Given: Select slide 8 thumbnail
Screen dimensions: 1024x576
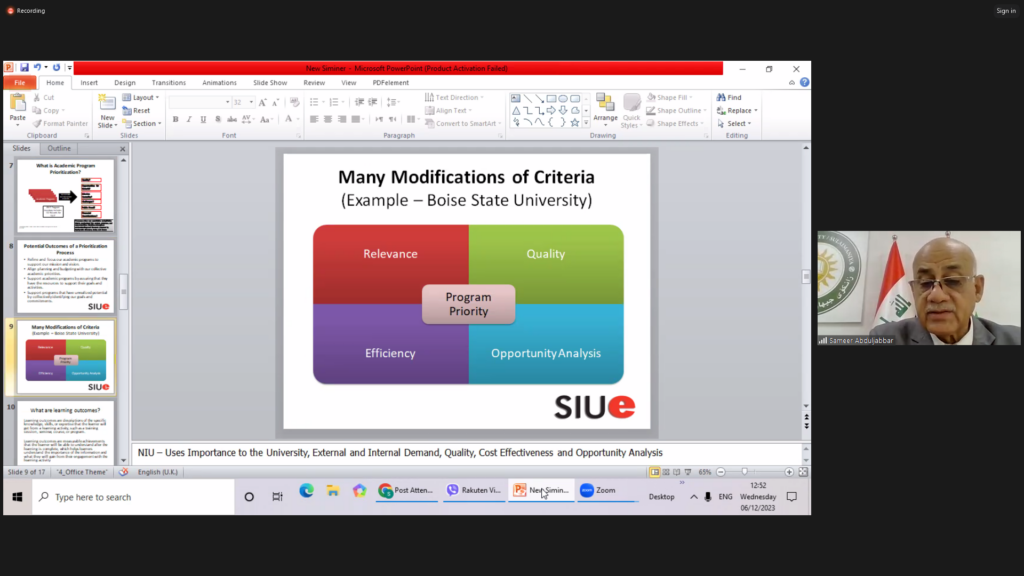Looking at the screenshot, I should pyautogui.click(x=65, y=277).
